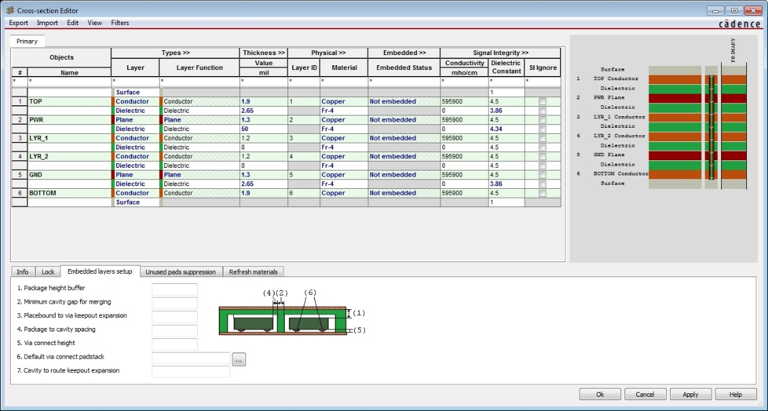Click the dielectric constant 4.34 cell

506,129
